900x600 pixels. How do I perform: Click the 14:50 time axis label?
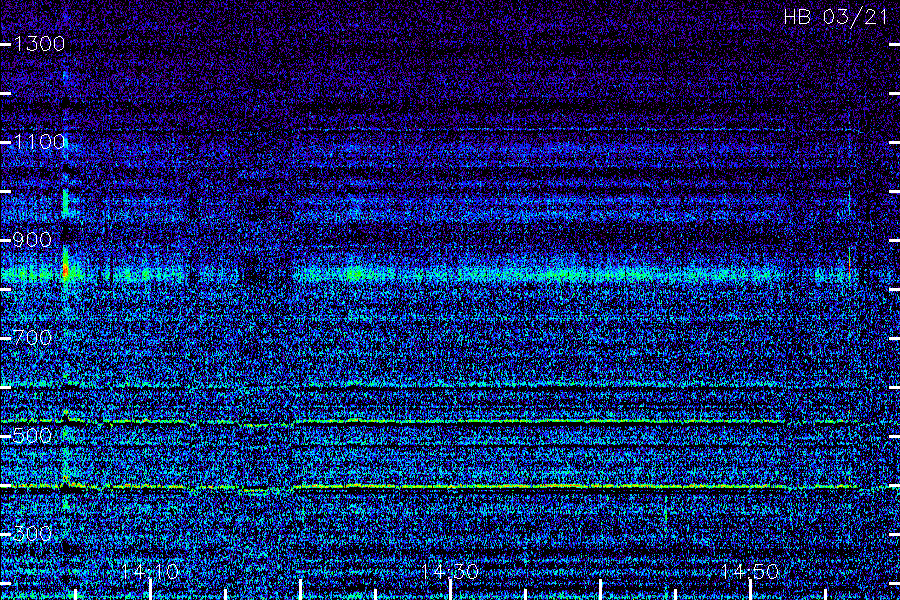[750, 572]
